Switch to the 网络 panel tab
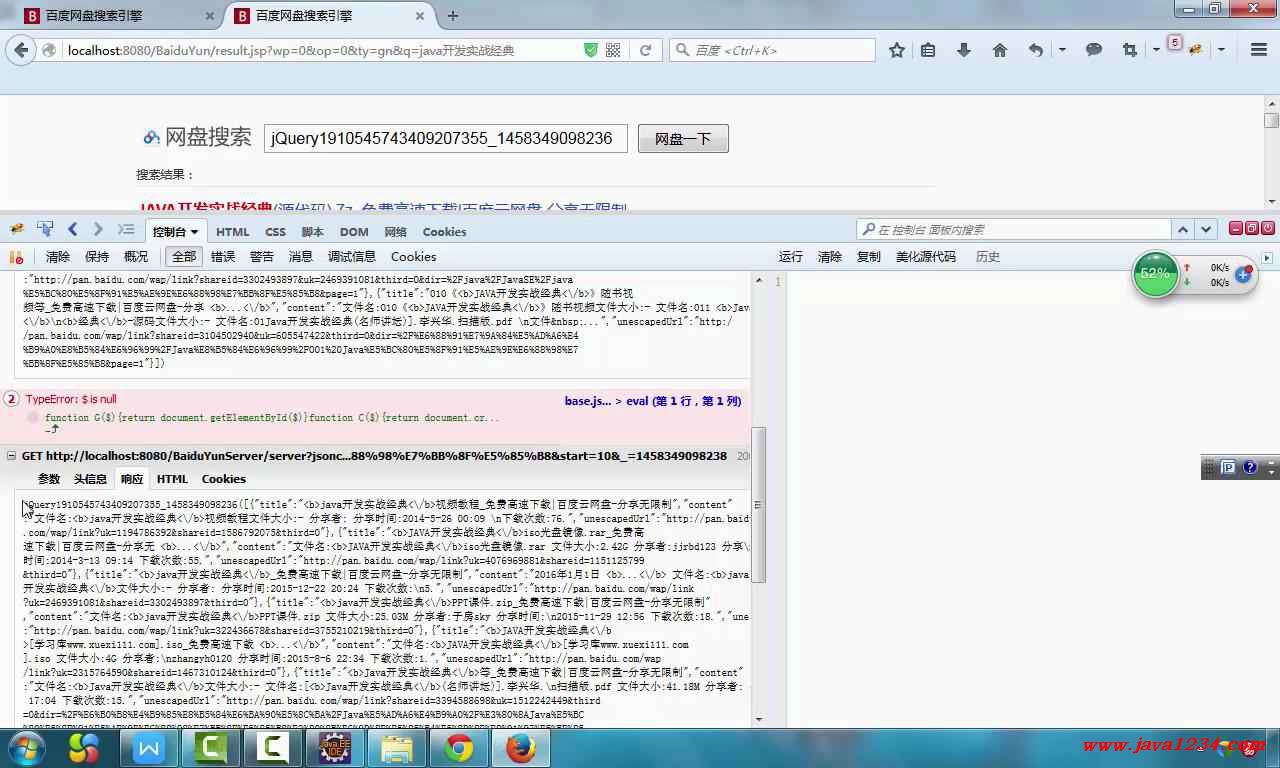The height and width of the screenshot is (768, 1280). 396,232
